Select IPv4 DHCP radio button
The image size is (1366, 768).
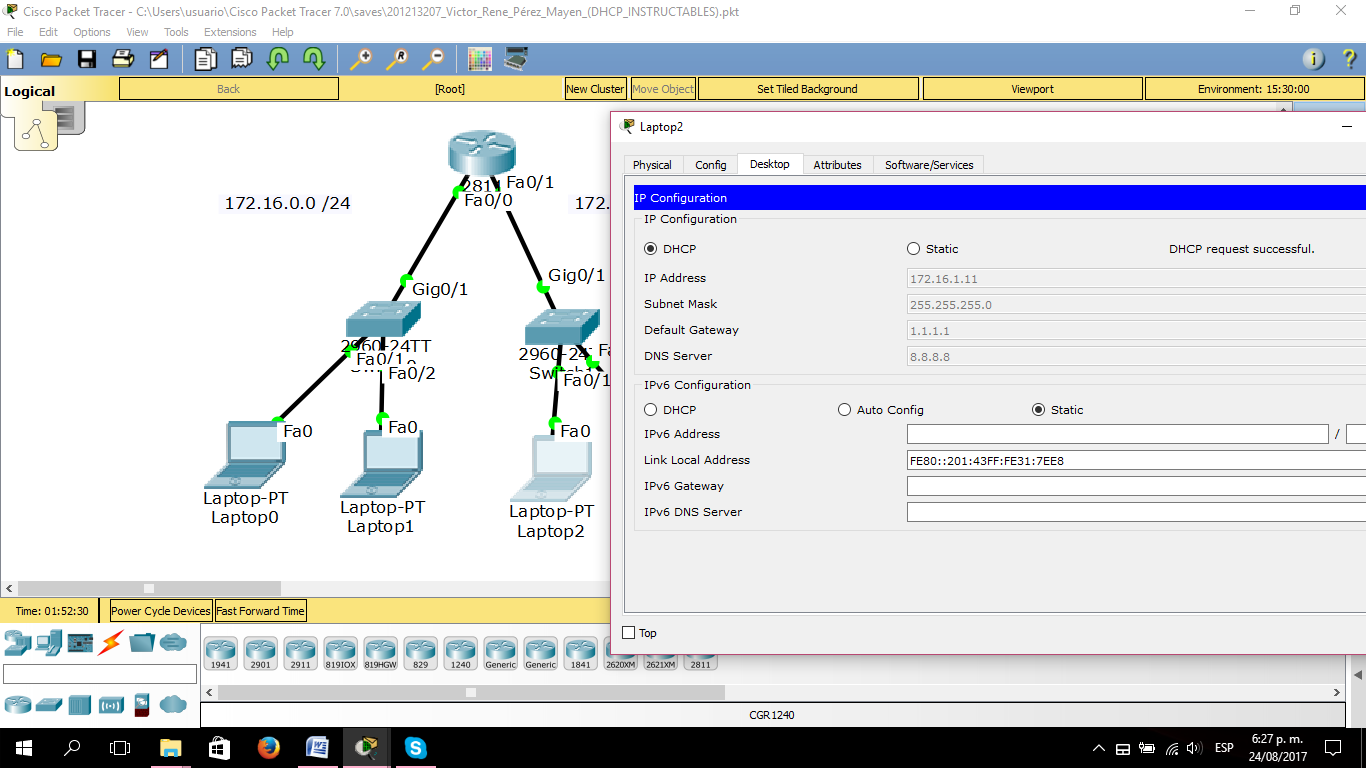pyautogui.click(x=651, y=249)
